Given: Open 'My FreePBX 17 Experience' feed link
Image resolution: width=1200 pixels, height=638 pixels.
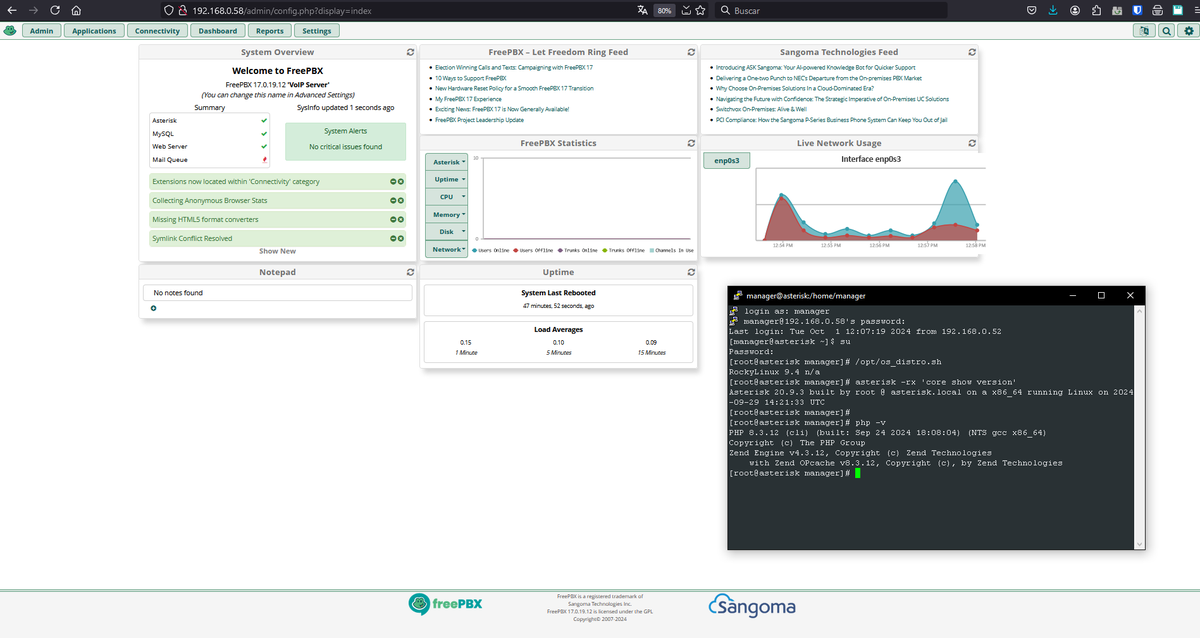Looking at the screenshot, I should 468,99.
